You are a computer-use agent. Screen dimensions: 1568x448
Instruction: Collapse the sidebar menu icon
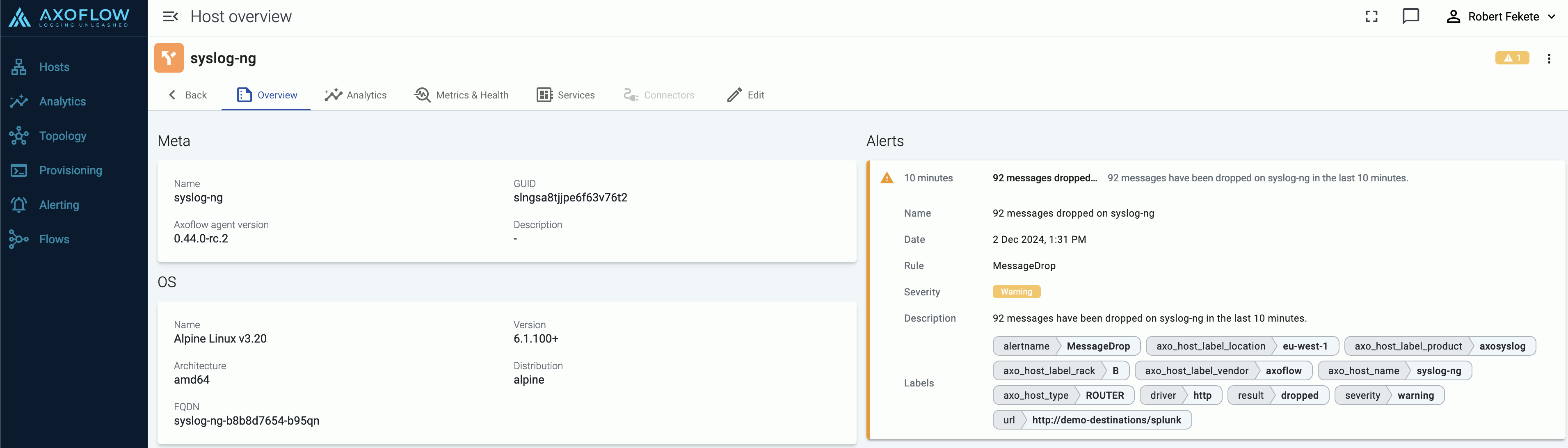(170, 16)
